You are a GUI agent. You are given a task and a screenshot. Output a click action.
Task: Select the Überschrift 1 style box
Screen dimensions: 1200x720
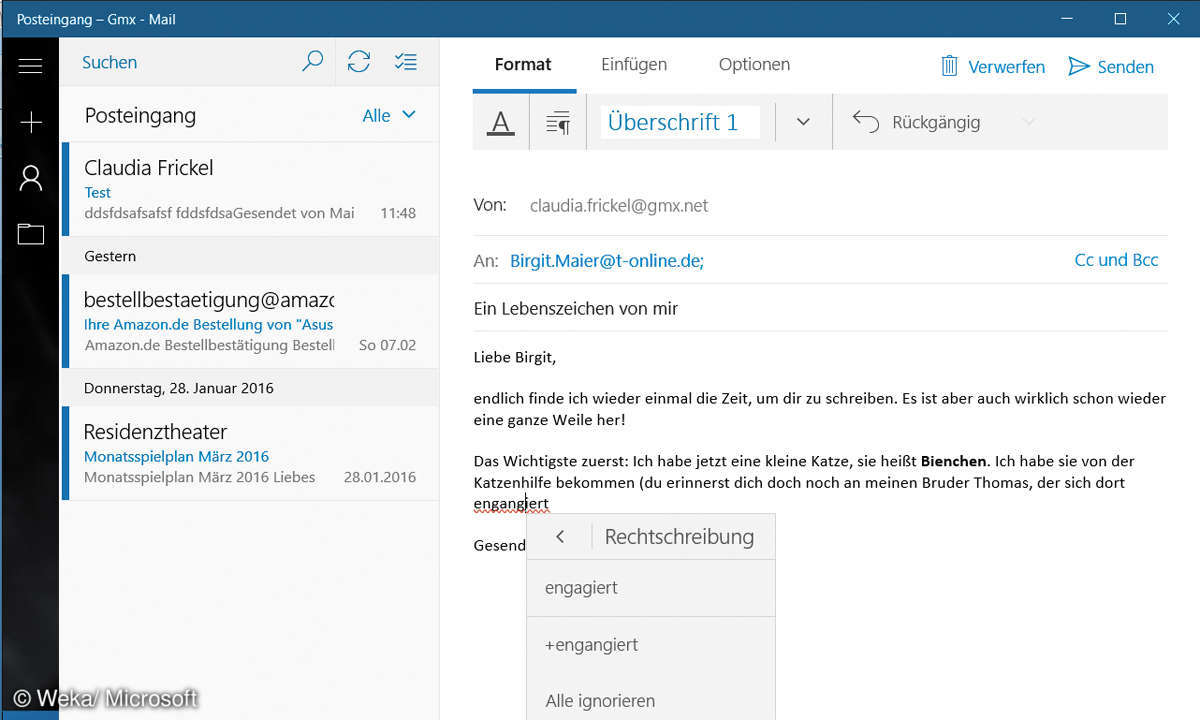point(680,122)
